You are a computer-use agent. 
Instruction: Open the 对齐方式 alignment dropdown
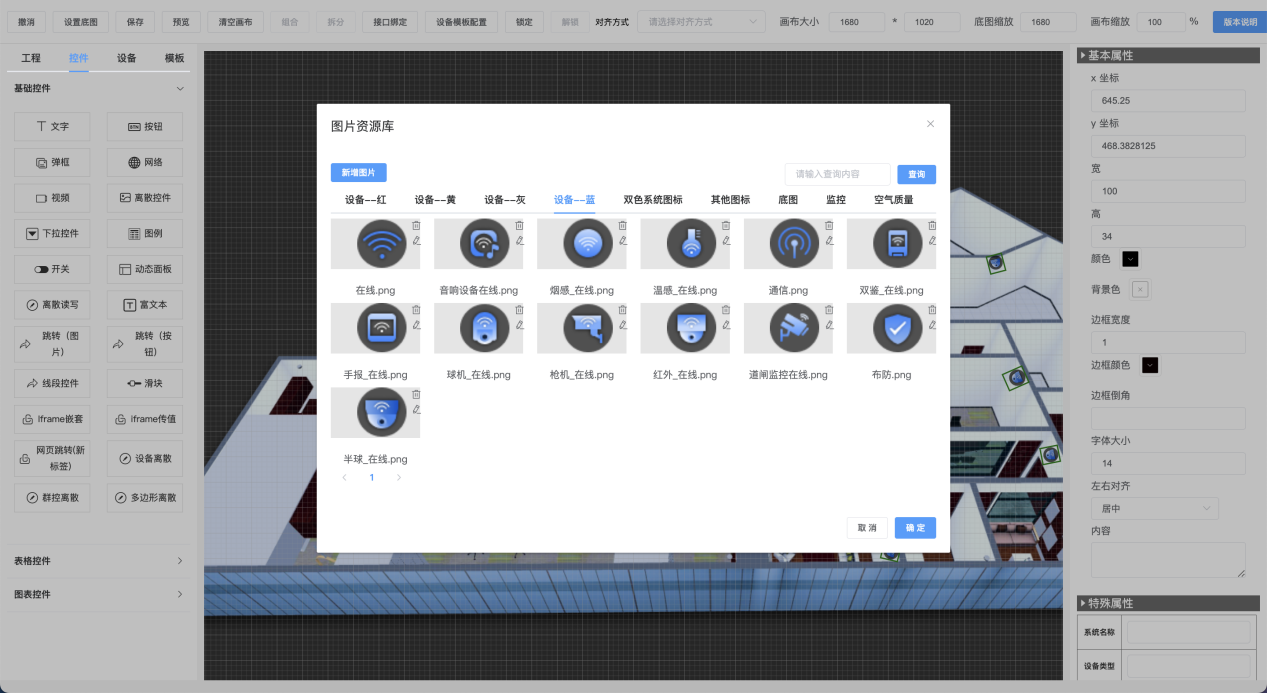pyautogui.click(x=701, y=22)
